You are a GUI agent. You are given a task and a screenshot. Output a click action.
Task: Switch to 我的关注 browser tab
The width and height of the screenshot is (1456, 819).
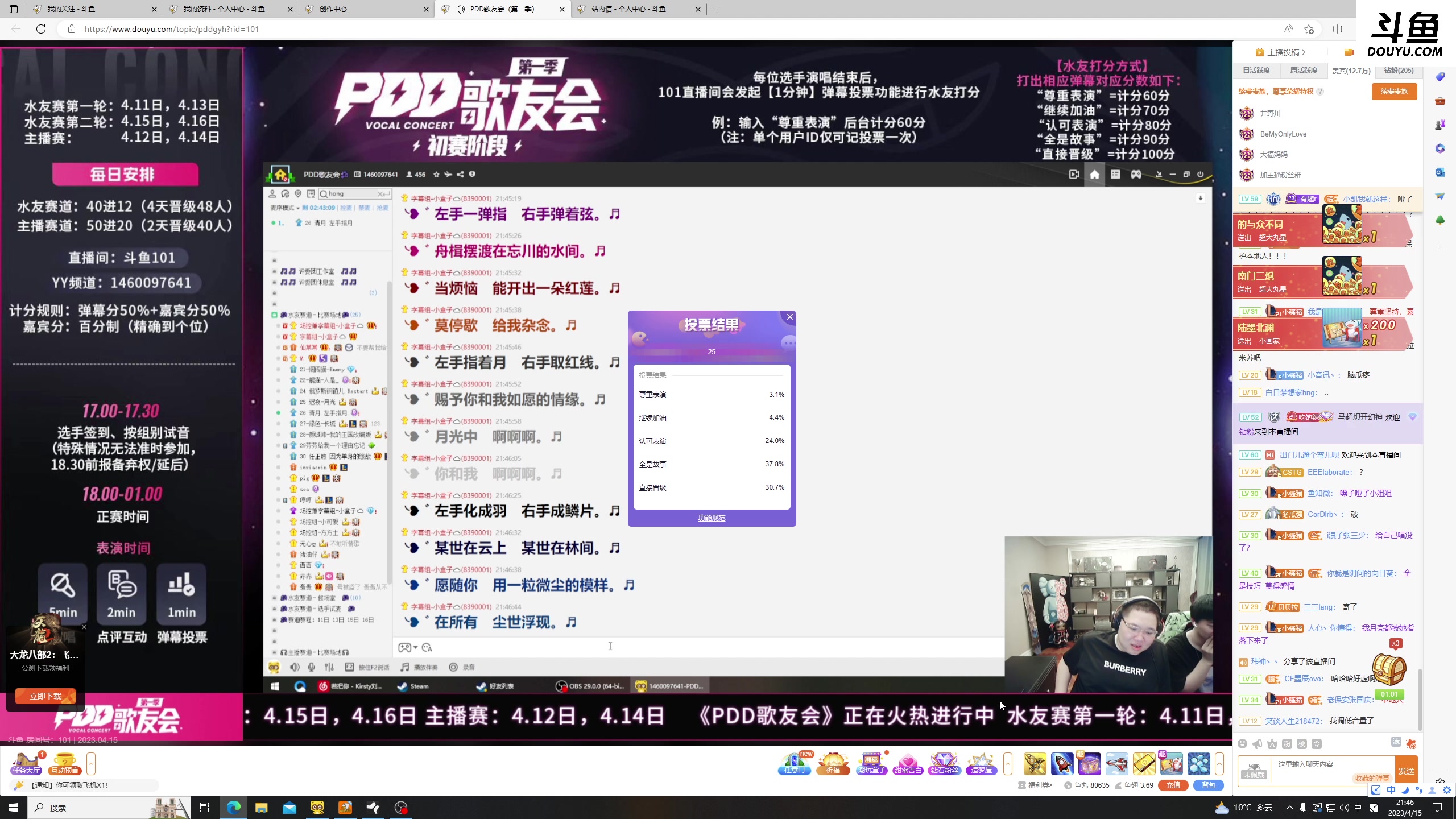pos(95,9)
